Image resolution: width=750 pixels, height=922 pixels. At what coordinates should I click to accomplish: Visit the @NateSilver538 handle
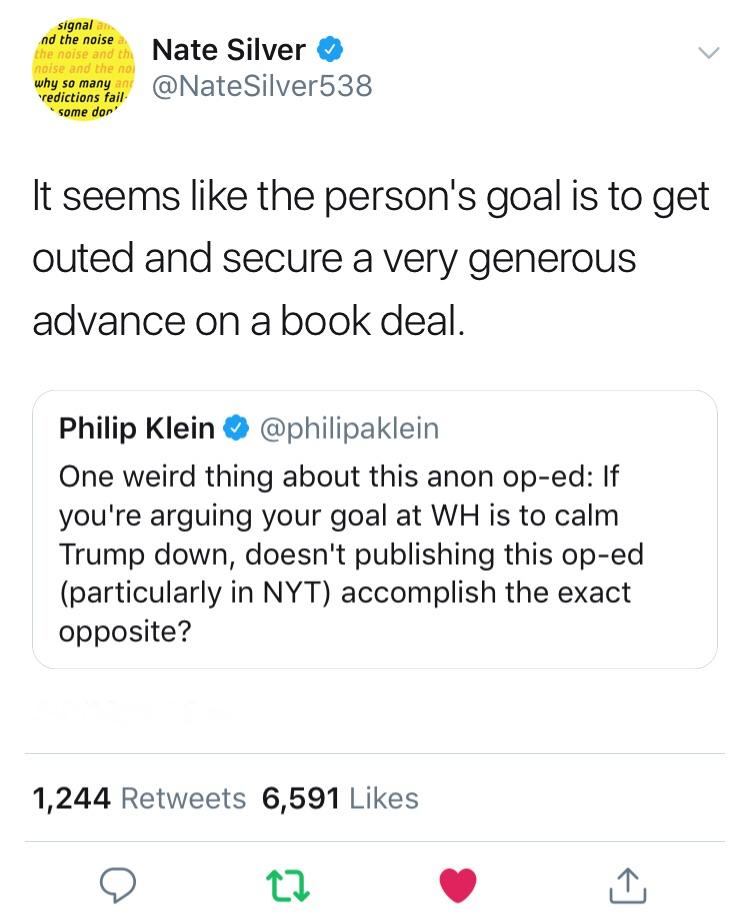260,87
